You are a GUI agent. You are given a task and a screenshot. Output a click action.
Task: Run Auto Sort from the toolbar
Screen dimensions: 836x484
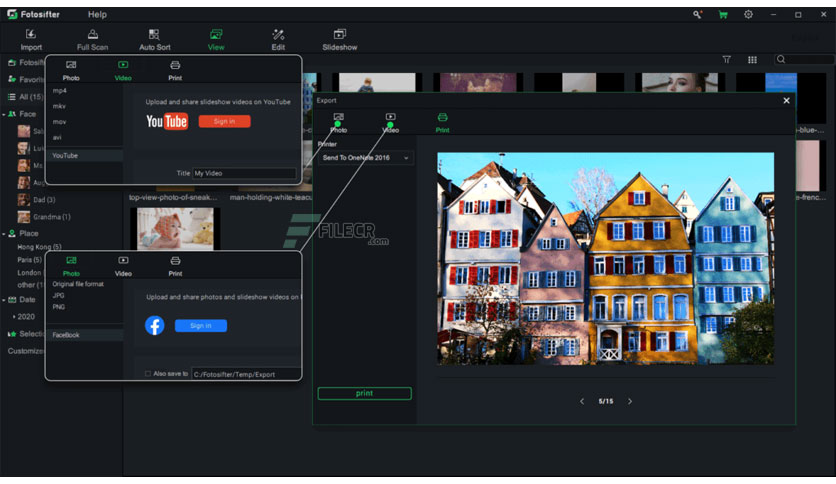[155, 40]
